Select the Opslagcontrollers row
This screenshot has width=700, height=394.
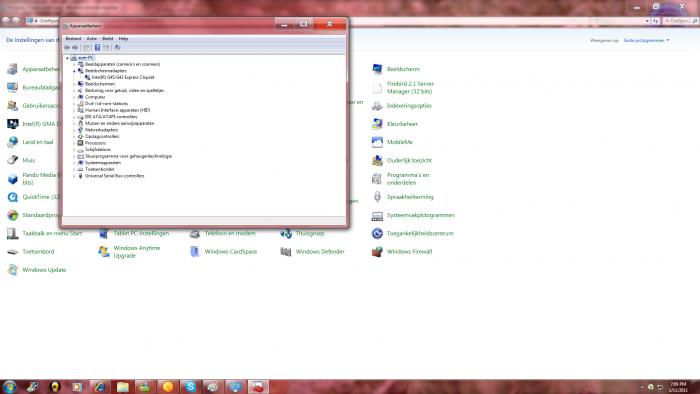(x=102, y=137)
